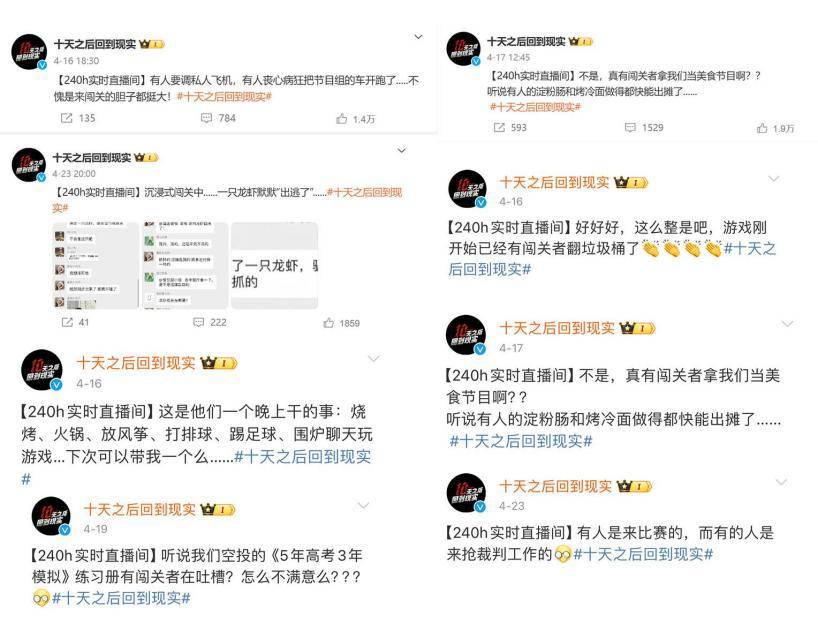Click profile avatar of the 4-23 20:00 post
818x623 pixels.
pos(29,165)
